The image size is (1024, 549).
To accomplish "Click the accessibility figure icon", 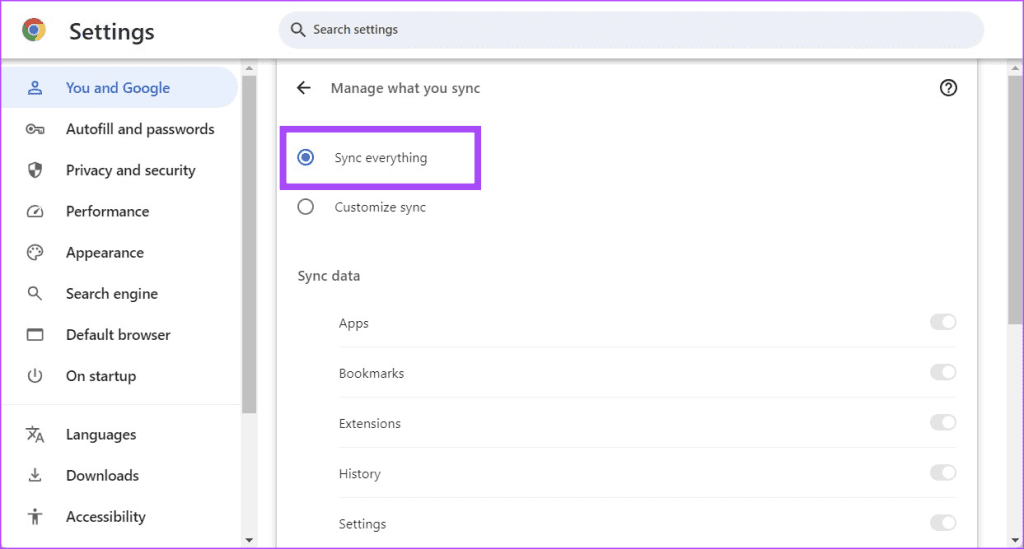I will pyautogui.click(x=35, y=516).
